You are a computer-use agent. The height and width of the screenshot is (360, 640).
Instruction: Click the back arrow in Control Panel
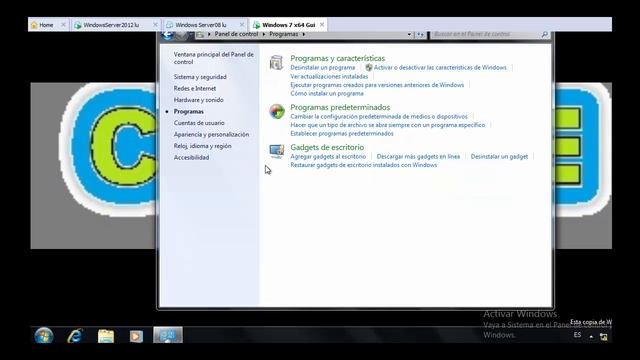tap(167, 35)
